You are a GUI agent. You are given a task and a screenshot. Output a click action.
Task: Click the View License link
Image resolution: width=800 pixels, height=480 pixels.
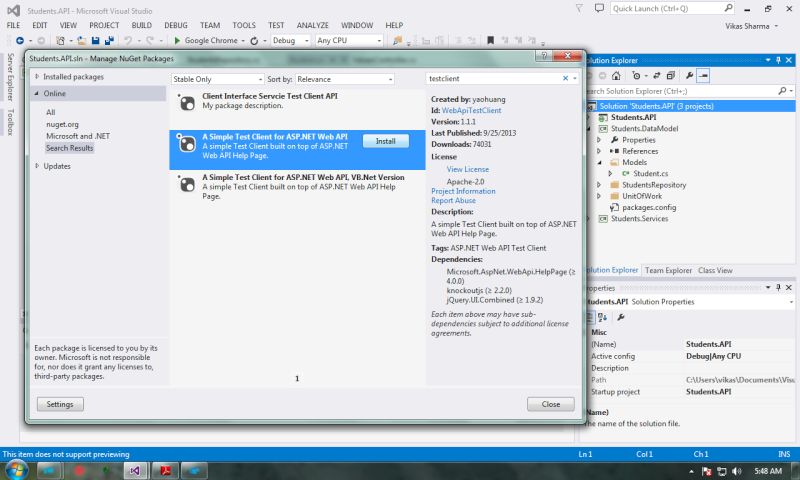pyautogui.click(x=468, y=169)
